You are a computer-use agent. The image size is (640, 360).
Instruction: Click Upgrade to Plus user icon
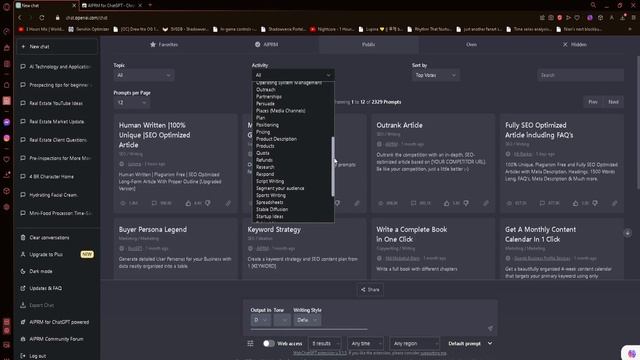click(x=23, y=254)
